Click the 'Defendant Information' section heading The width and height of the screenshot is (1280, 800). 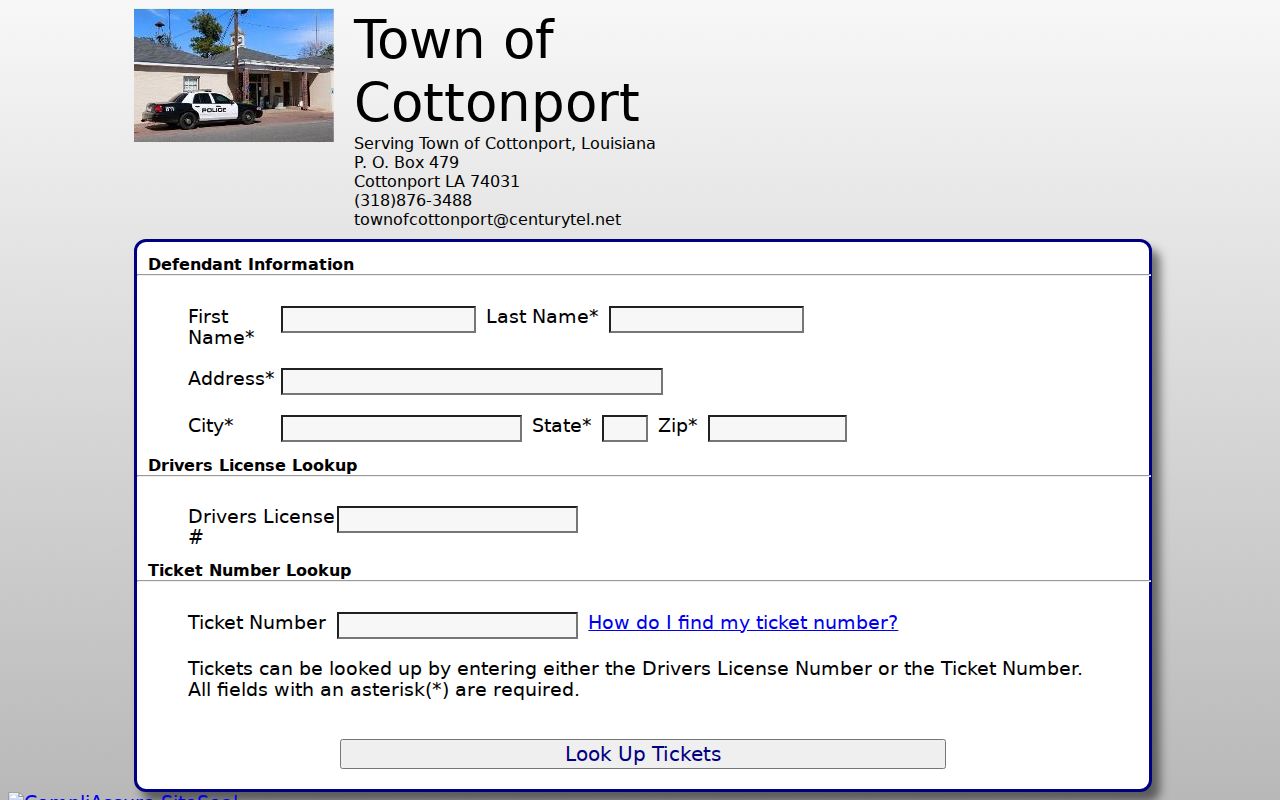tap(251, 264)
